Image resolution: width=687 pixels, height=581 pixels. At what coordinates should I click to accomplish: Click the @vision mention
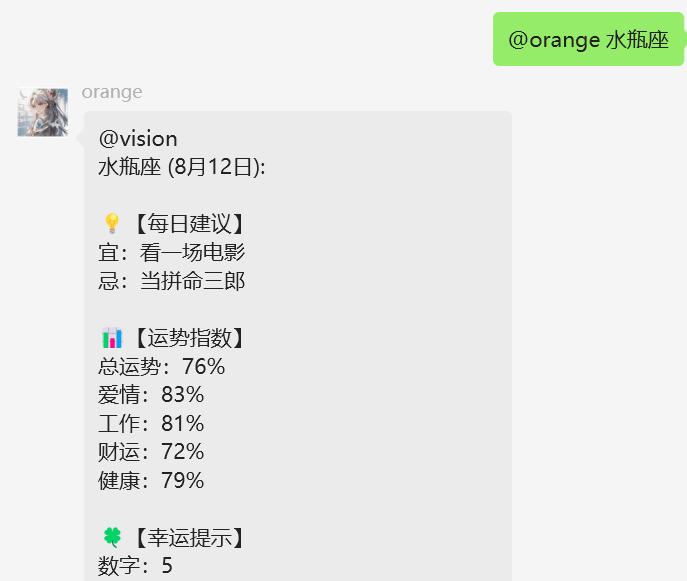click(138, 139)
